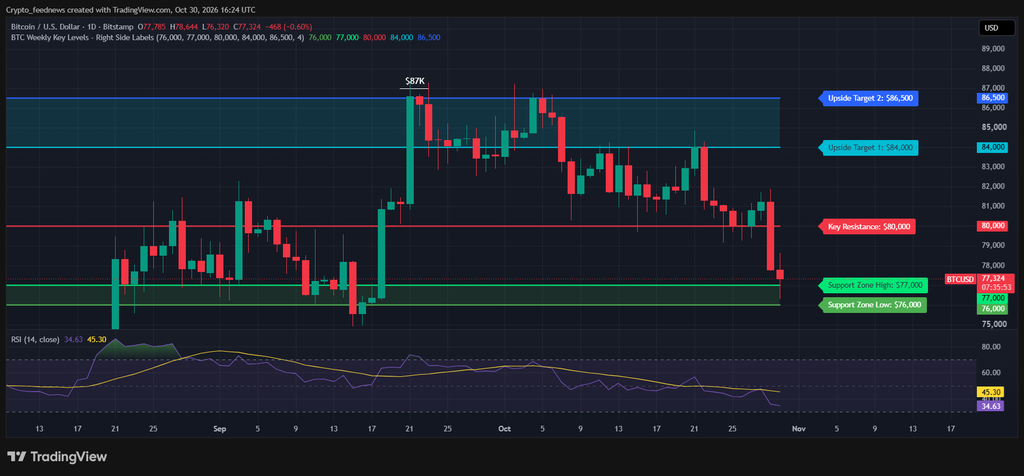Click the −468 (−0.60%) change value
Screen dimensions: 1024x476
point(290,27)
